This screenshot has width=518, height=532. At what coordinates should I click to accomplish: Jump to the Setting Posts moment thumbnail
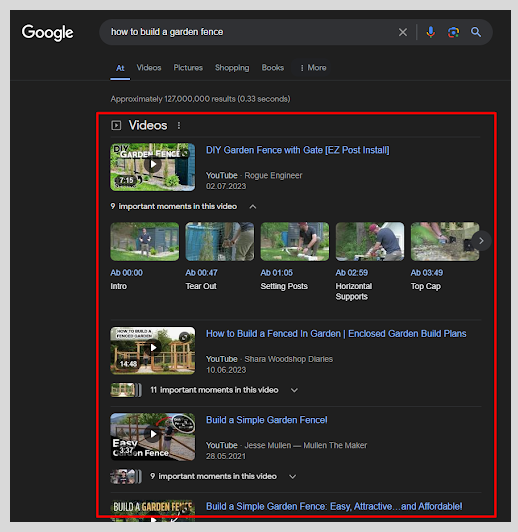point(295,242)
